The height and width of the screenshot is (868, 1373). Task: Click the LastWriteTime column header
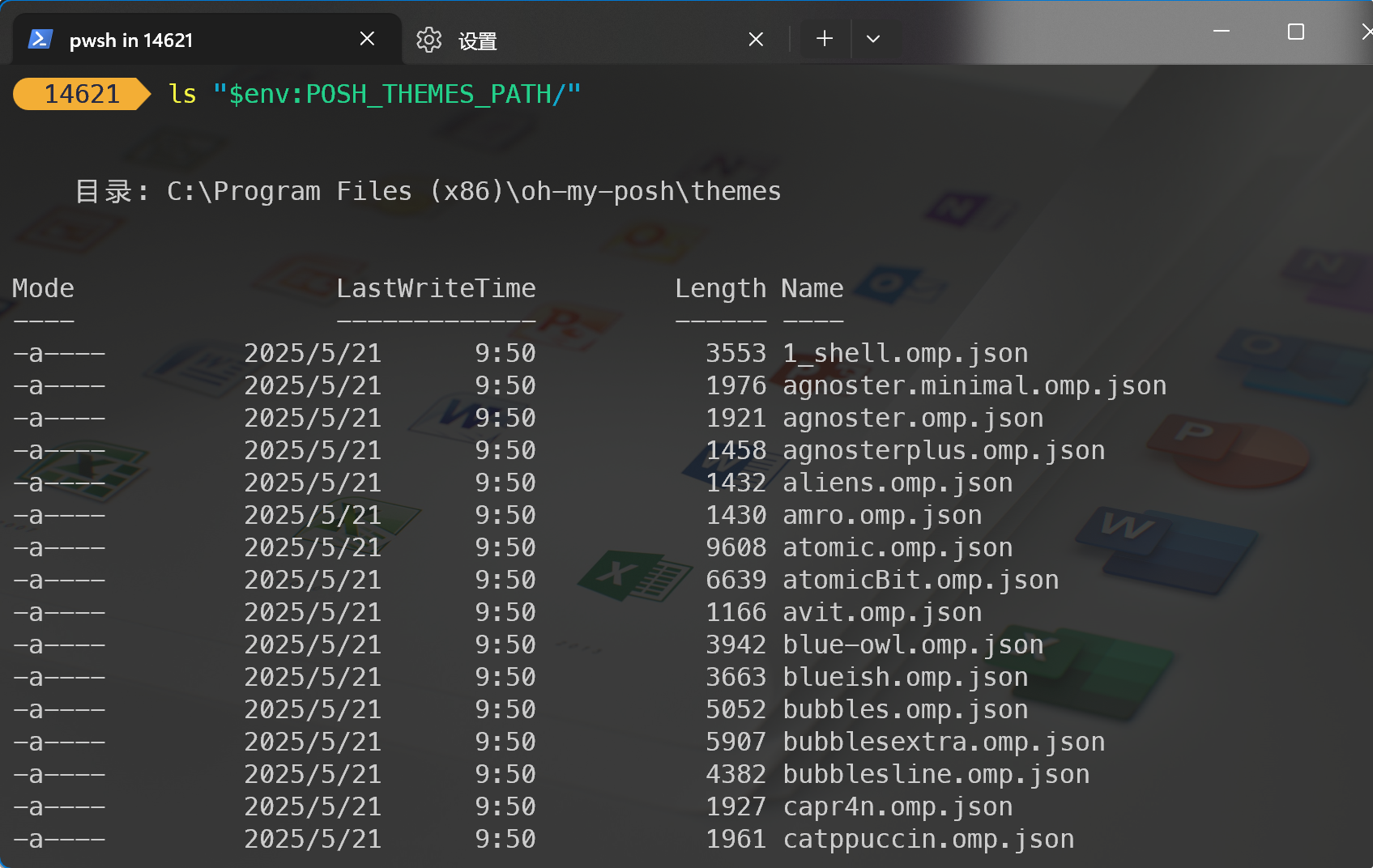coord(436,288)
